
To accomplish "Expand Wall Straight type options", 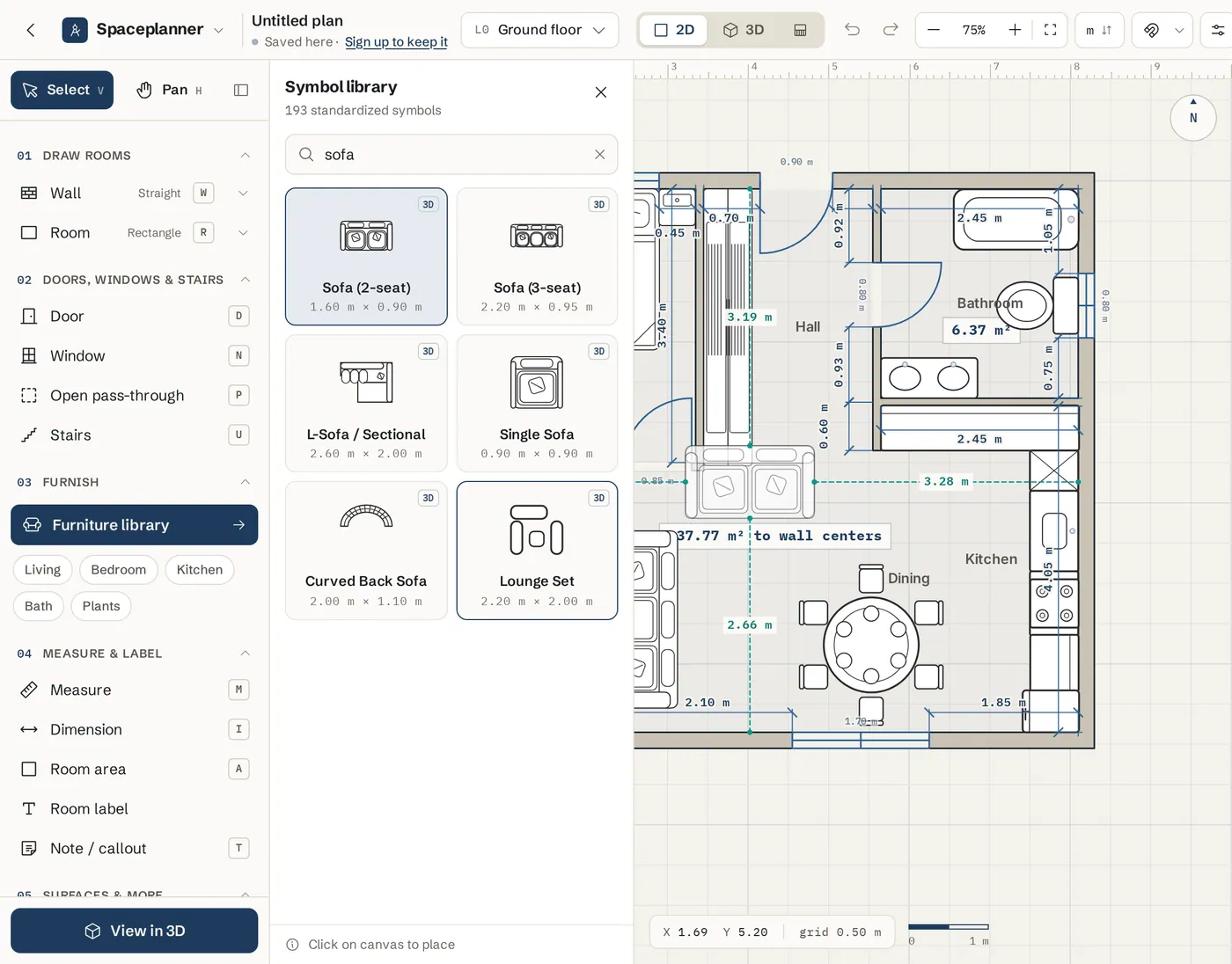I will pyautogui.click(x=243, y=193).
